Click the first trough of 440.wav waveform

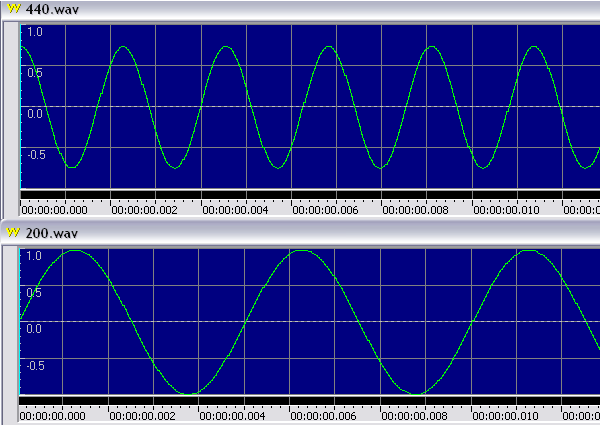[71, 167]
